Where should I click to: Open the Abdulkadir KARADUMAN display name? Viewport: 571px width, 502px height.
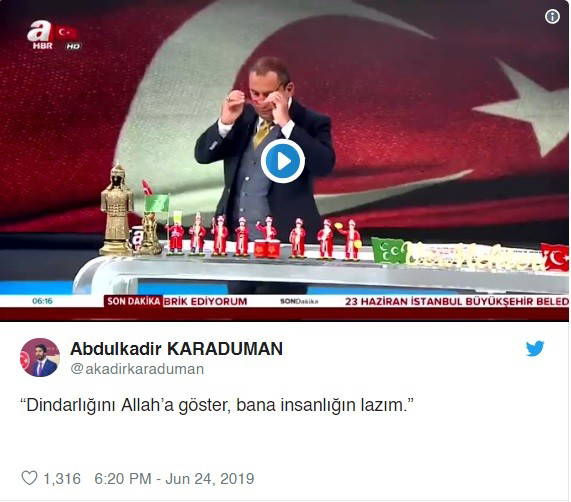(176, 349)
